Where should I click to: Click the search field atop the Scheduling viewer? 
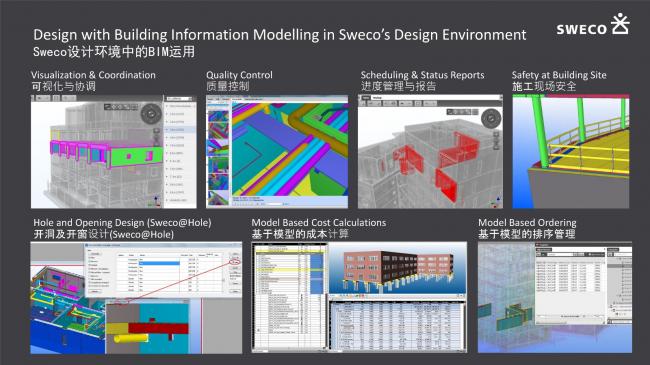tap(435, 97)
